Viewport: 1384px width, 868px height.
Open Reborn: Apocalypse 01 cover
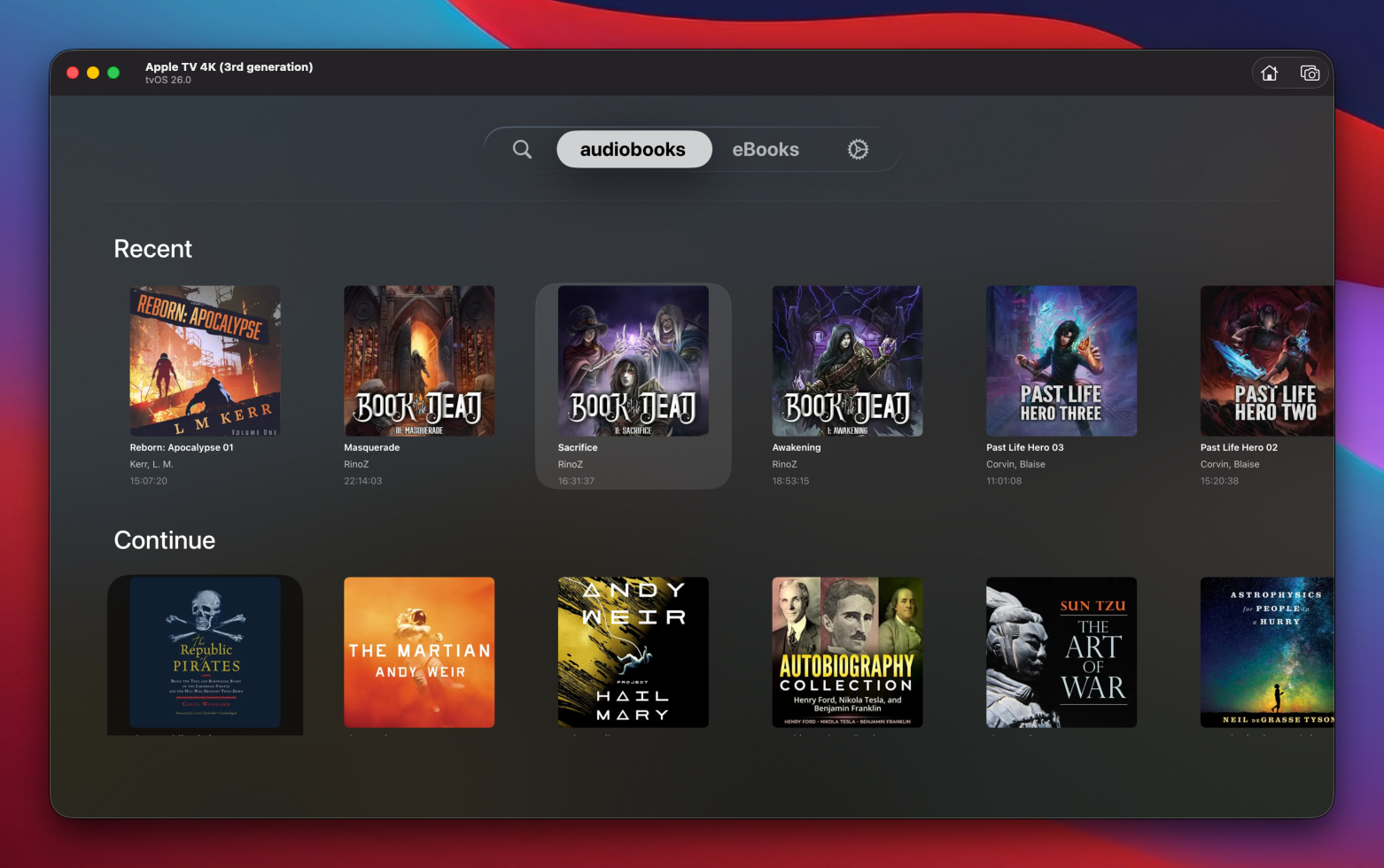pyautogui.click(x=205, y=360)
